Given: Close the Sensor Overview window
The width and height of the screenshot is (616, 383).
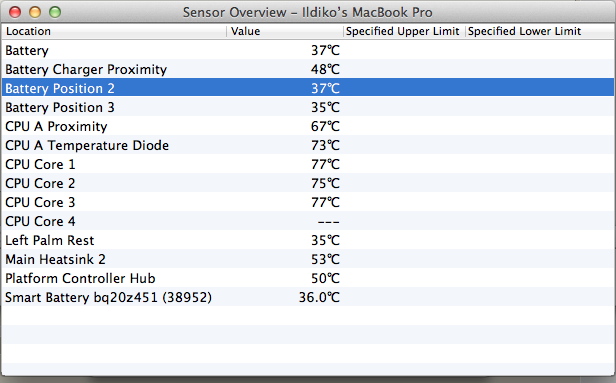Looking at the screenshot, I should point(15,12).
